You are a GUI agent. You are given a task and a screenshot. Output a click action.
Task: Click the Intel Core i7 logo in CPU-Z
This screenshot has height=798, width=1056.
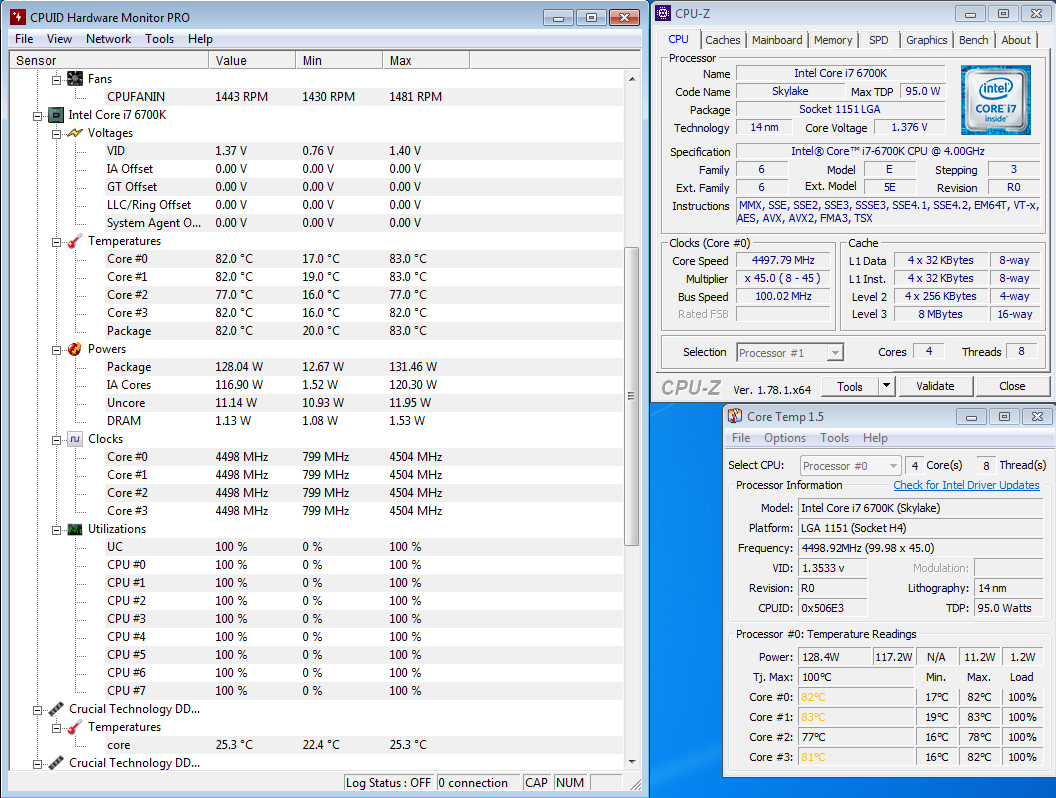coord(995,99)
